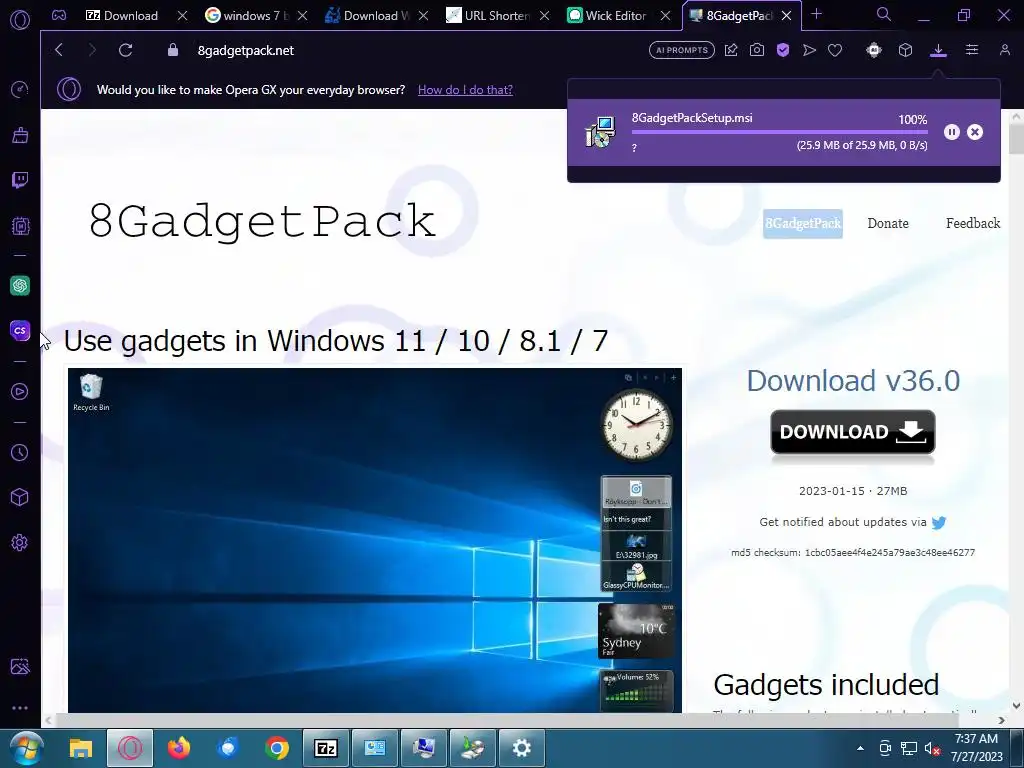The image size is (1024, 768).
Task: Open the Donate page link
Action: point(888,223)
